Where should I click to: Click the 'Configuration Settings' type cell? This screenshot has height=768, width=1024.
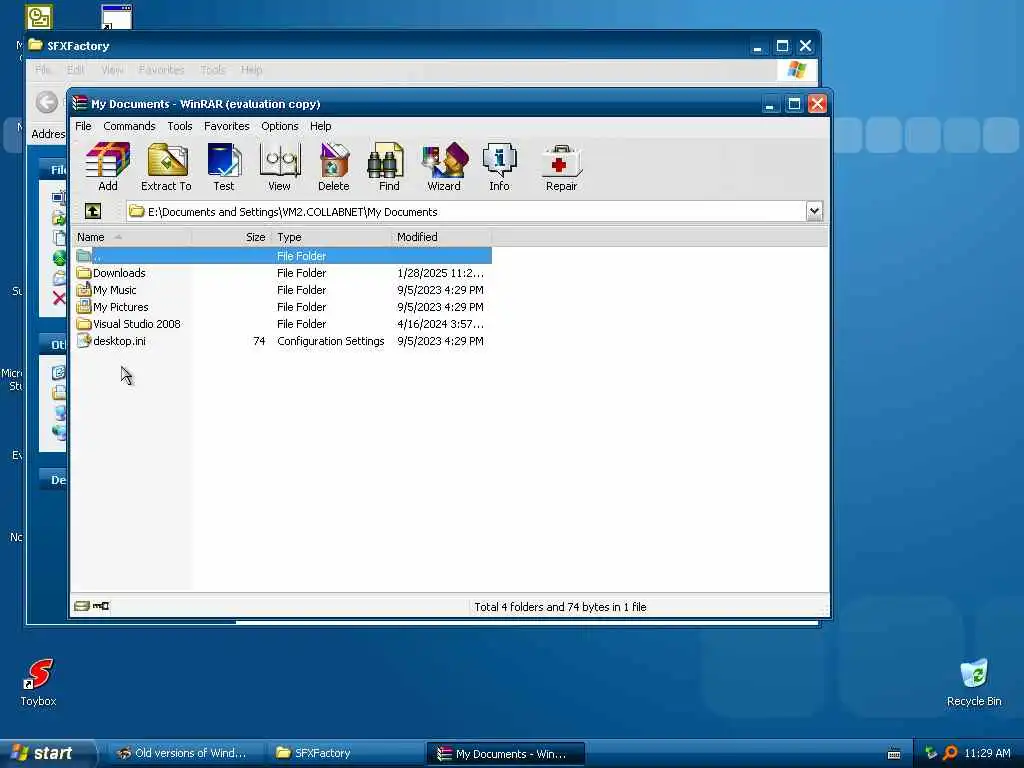pos(330,341)
